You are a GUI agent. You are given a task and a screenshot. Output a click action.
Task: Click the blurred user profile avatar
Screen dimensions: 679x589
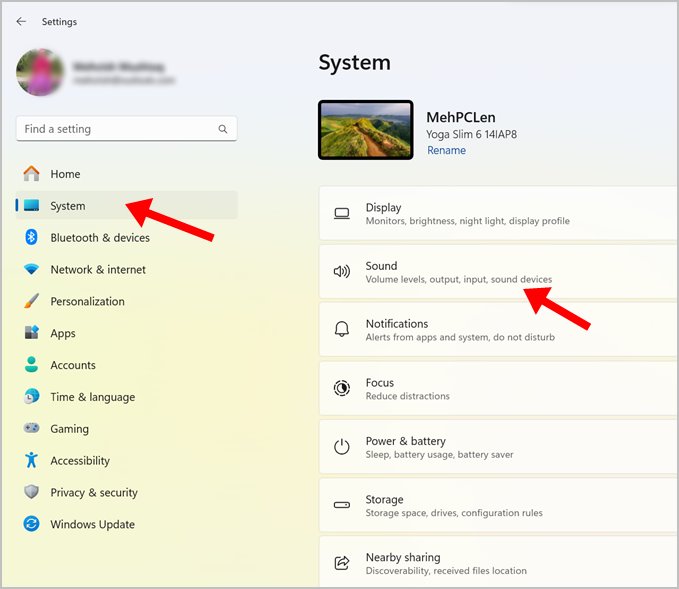[40, 72]
